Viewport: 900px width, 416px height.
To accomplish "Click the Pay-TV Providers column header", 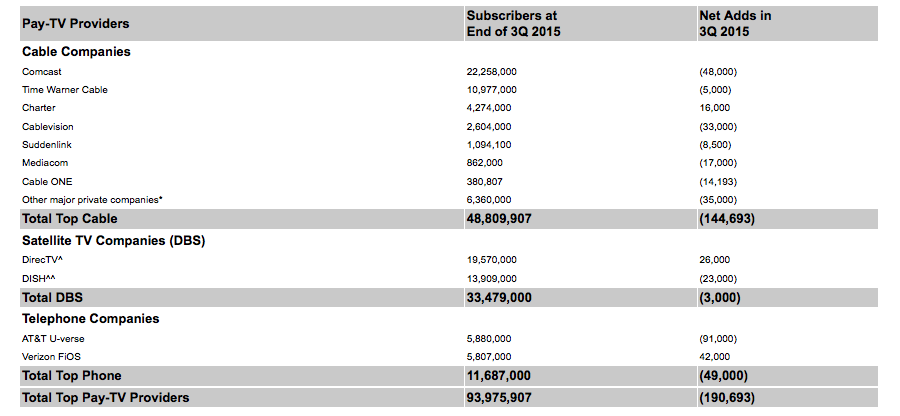I will pos(75,23).
